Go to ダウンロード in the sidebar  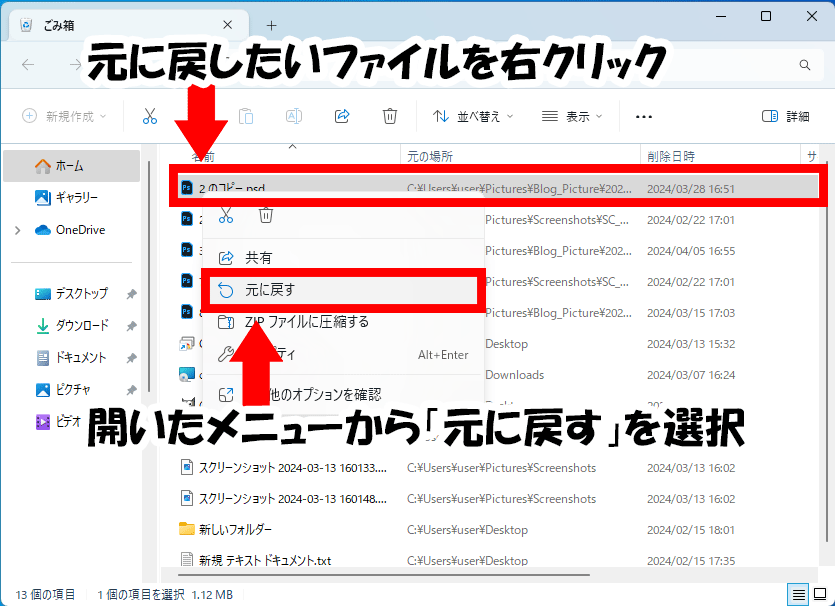pos(80,326)
